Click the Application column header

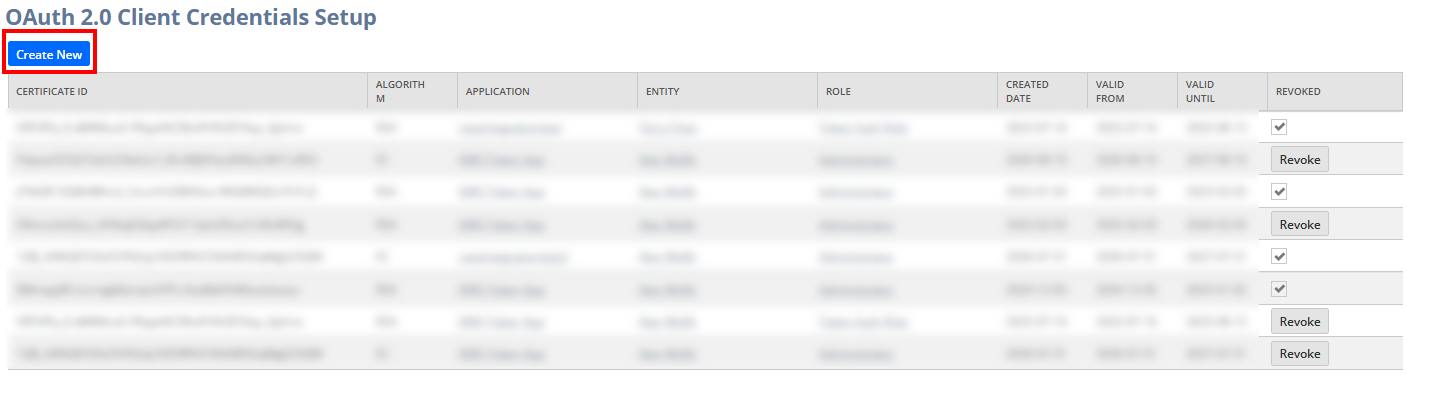(547, 91)
